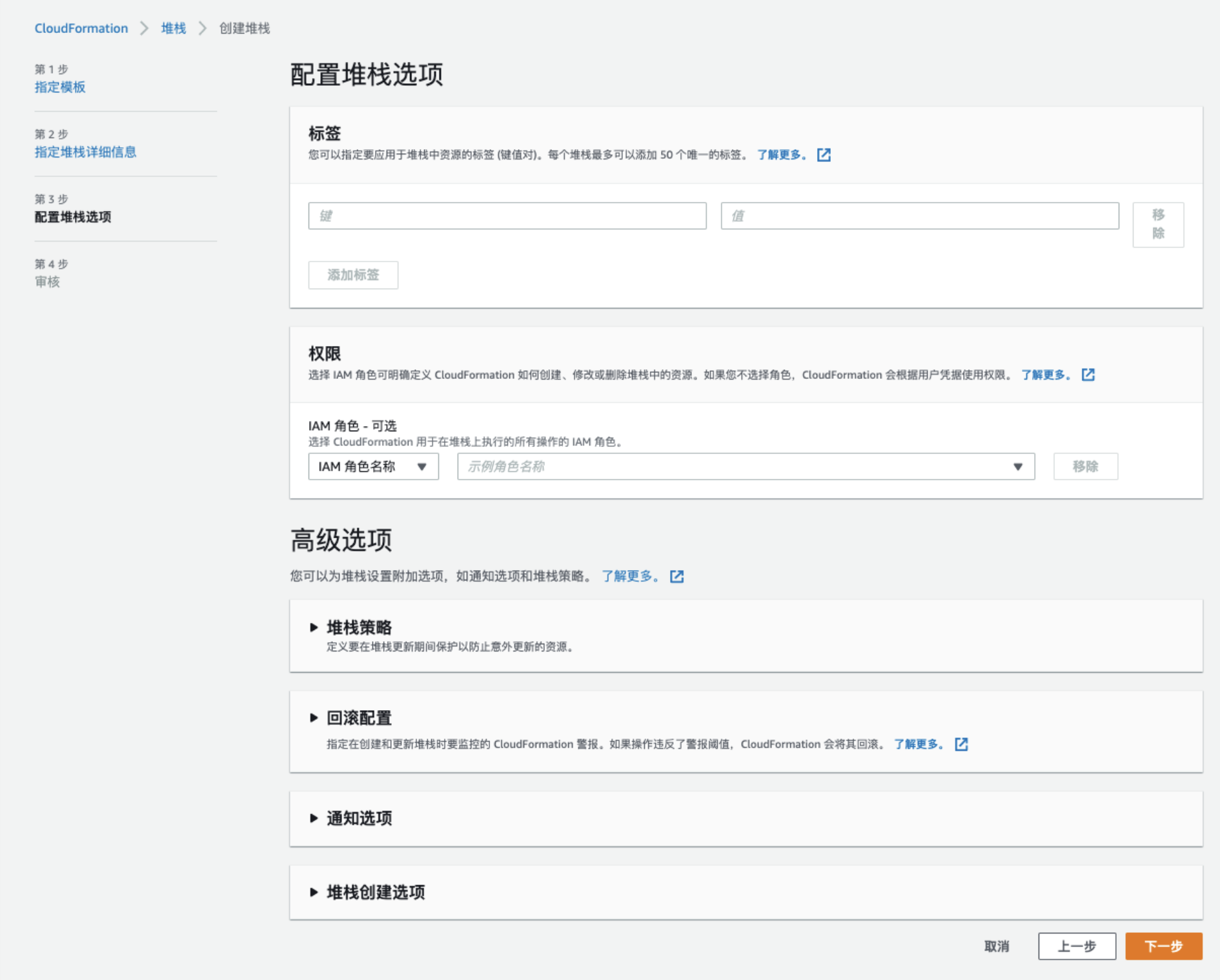The image size is (1220, 980).
Task: Select step 4 审核 in sidebar
Action: (x=47, y=281)
